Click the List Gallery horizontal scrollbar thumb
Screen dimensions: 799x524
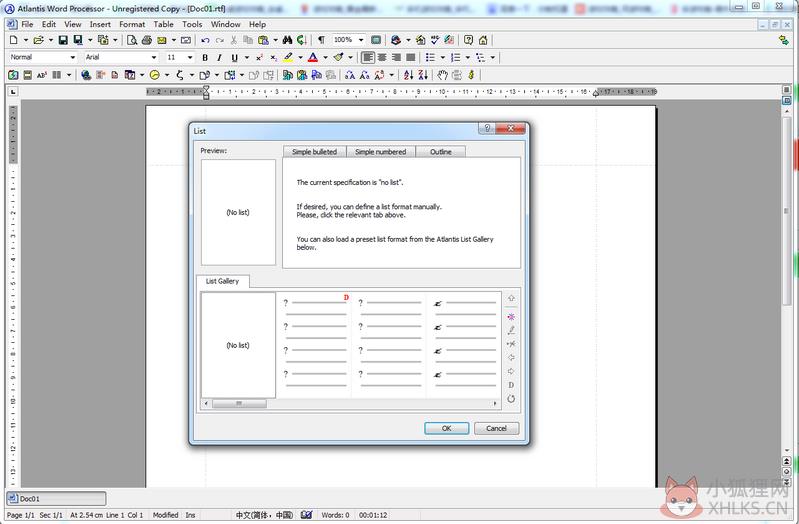click(x=239, y=403)
